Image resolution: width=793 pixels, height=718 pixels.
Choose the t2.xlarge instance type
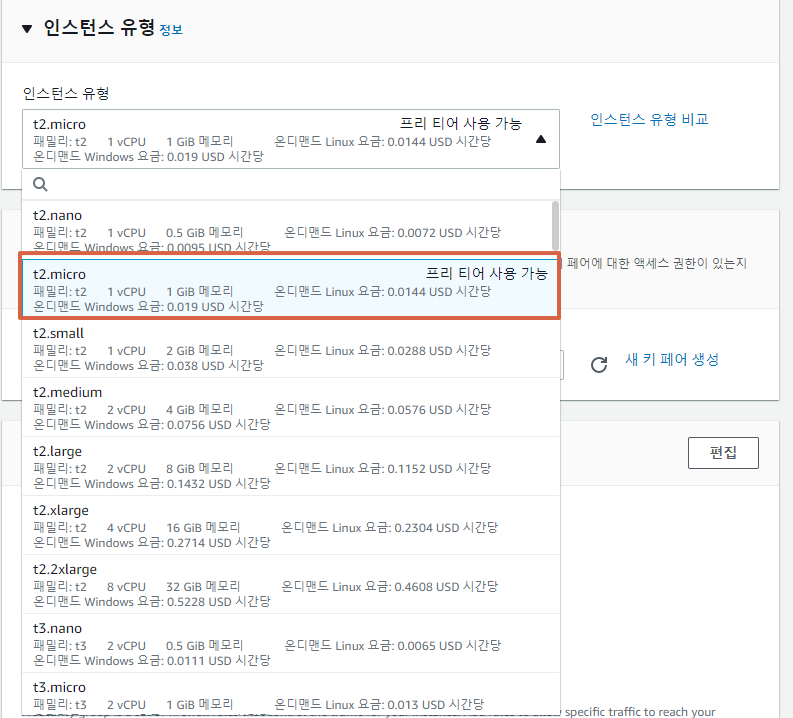[x=291, y=525]
